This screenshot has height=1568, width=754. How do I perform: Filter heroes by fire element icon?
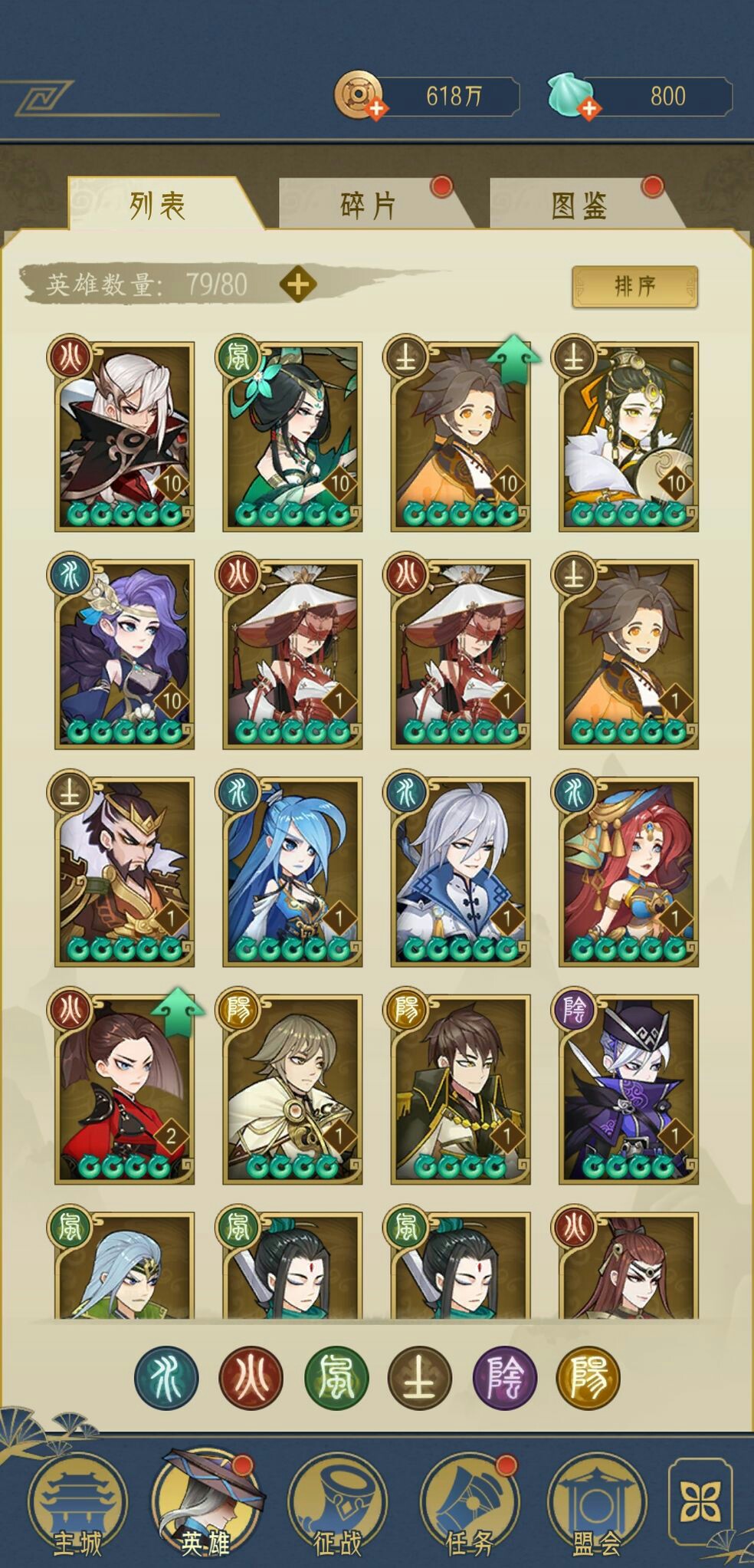point(251,1379)
